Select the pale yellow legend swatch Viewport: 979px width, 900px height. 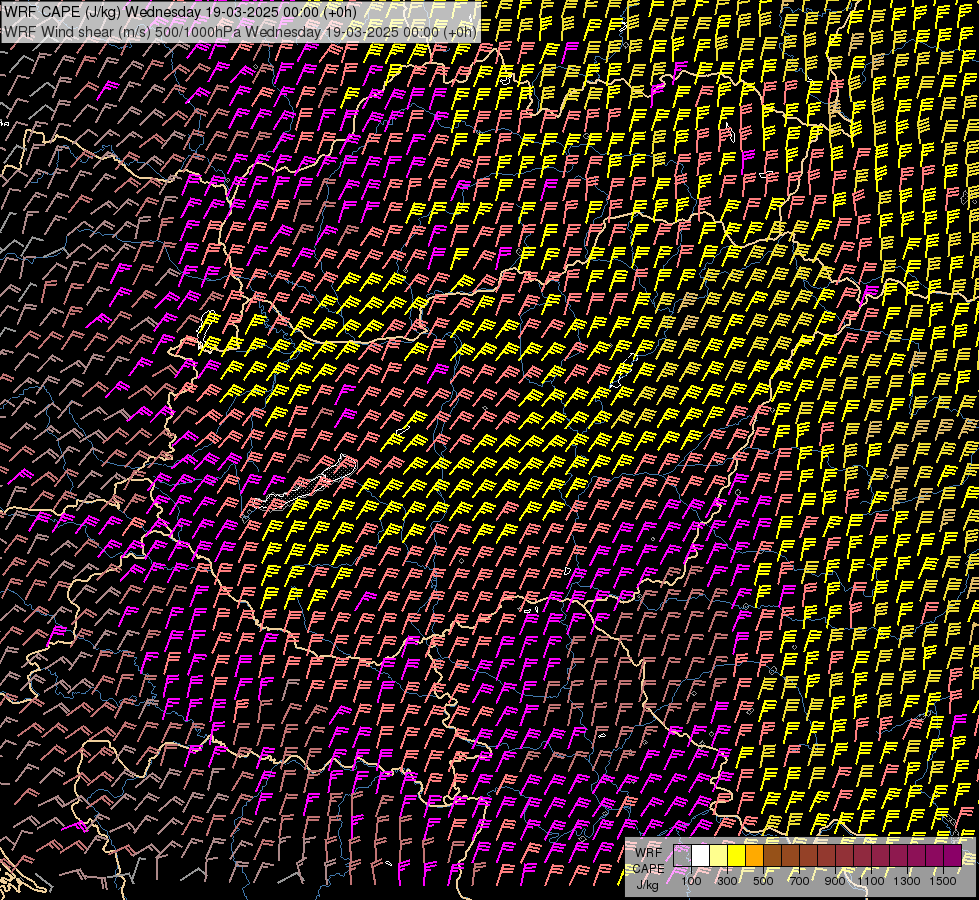(719, 855)
